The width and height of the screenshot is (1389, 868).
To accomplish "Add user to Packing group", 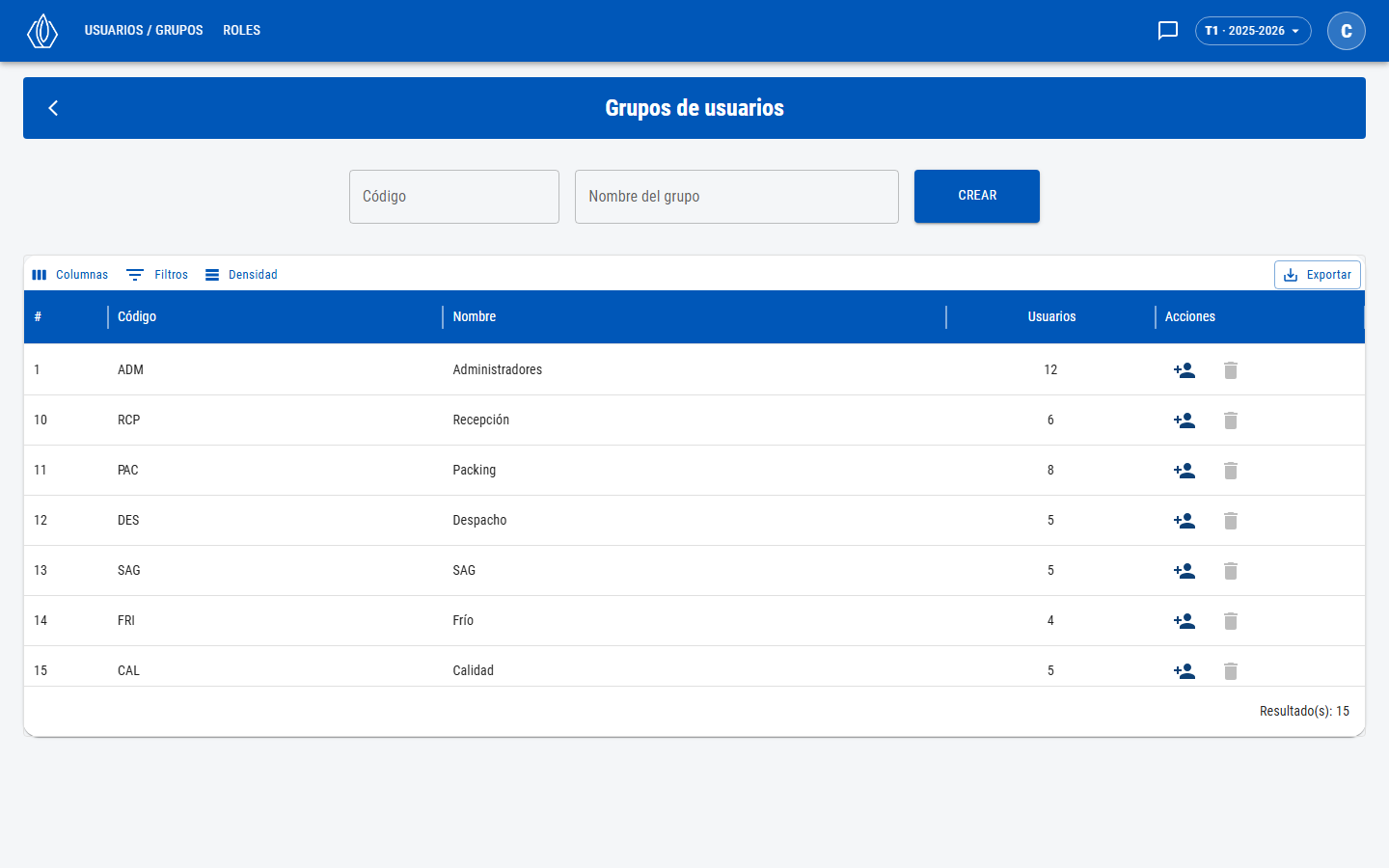I will click(x=1185, y=471).
